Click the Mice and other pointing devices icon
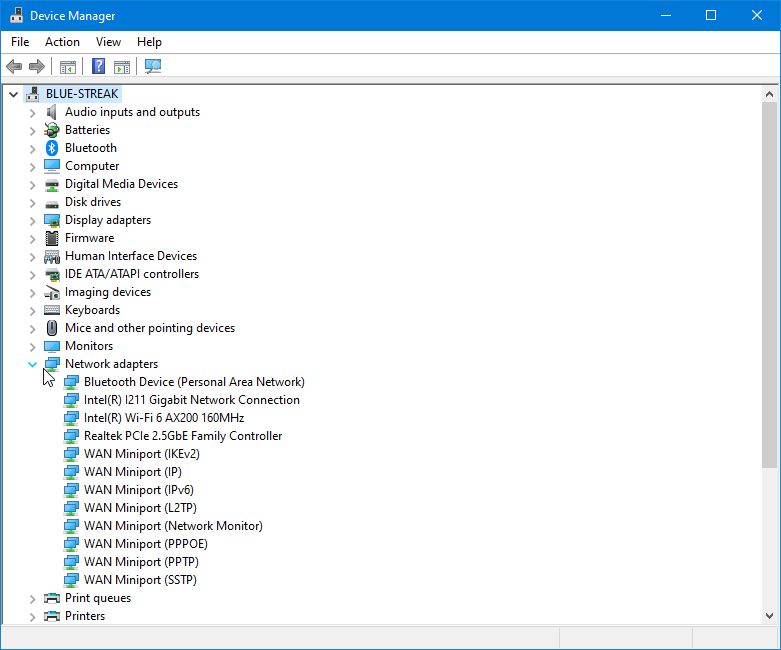The width and height of the screenshot is (781, 650). (52, 328)
